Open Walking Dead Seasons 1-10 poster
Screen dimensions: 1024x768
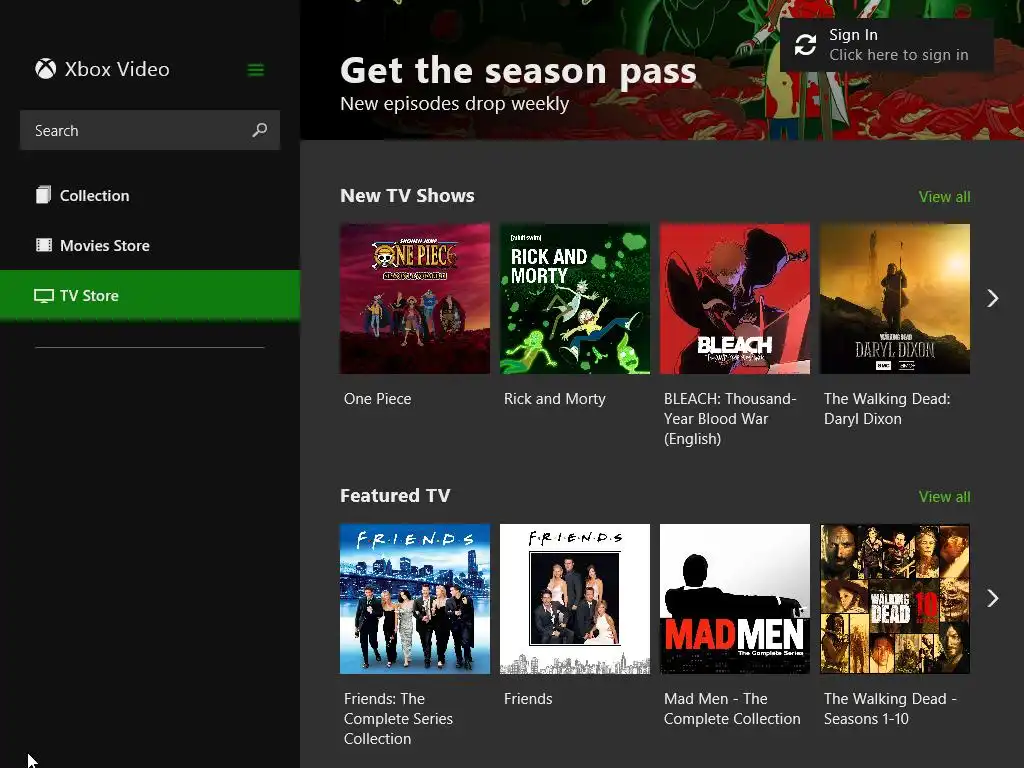(895, 599)
